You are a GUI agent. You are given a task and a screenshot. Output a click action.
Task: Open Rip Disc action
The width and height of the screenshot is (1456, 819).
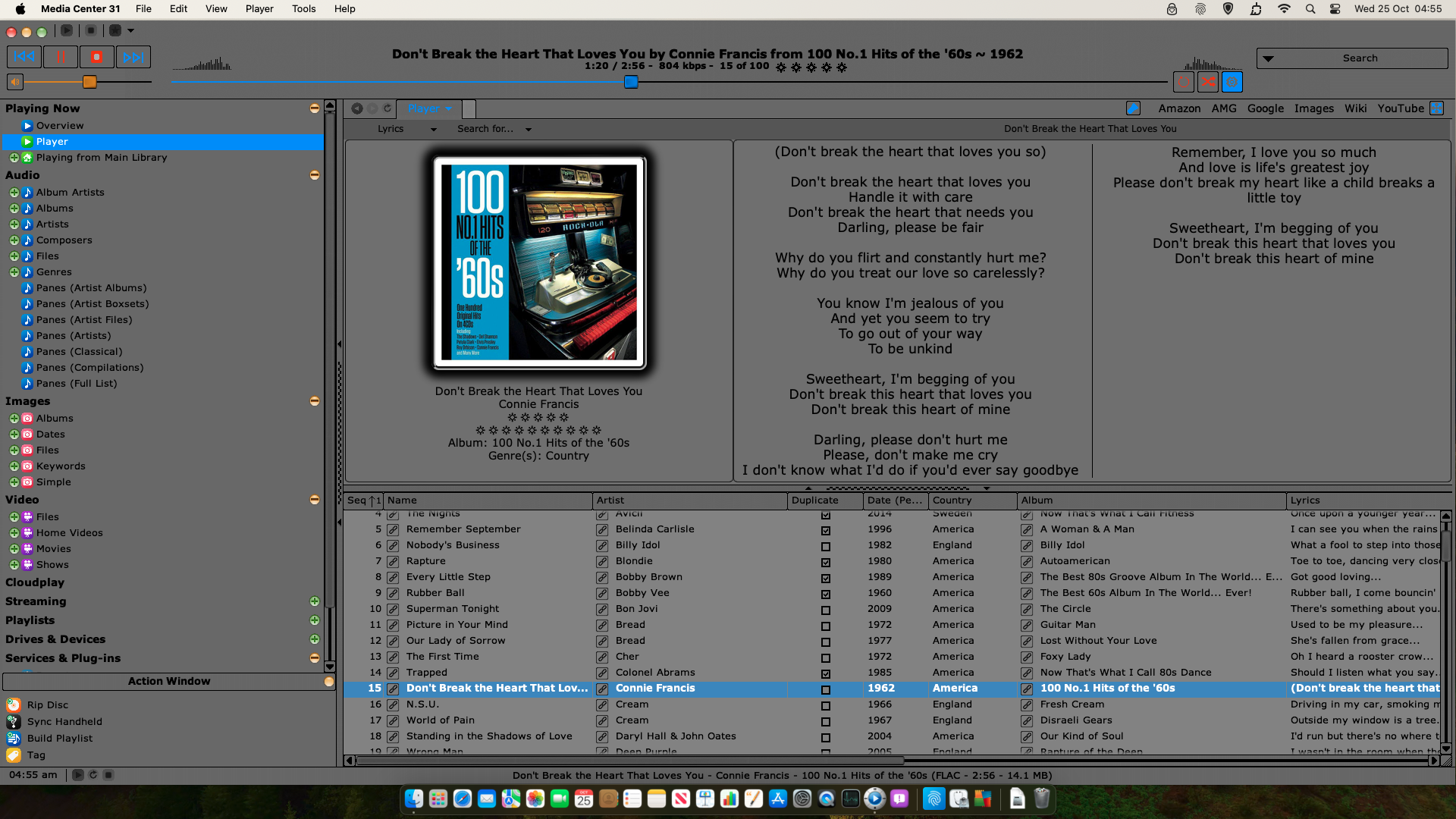coord(48,705)
